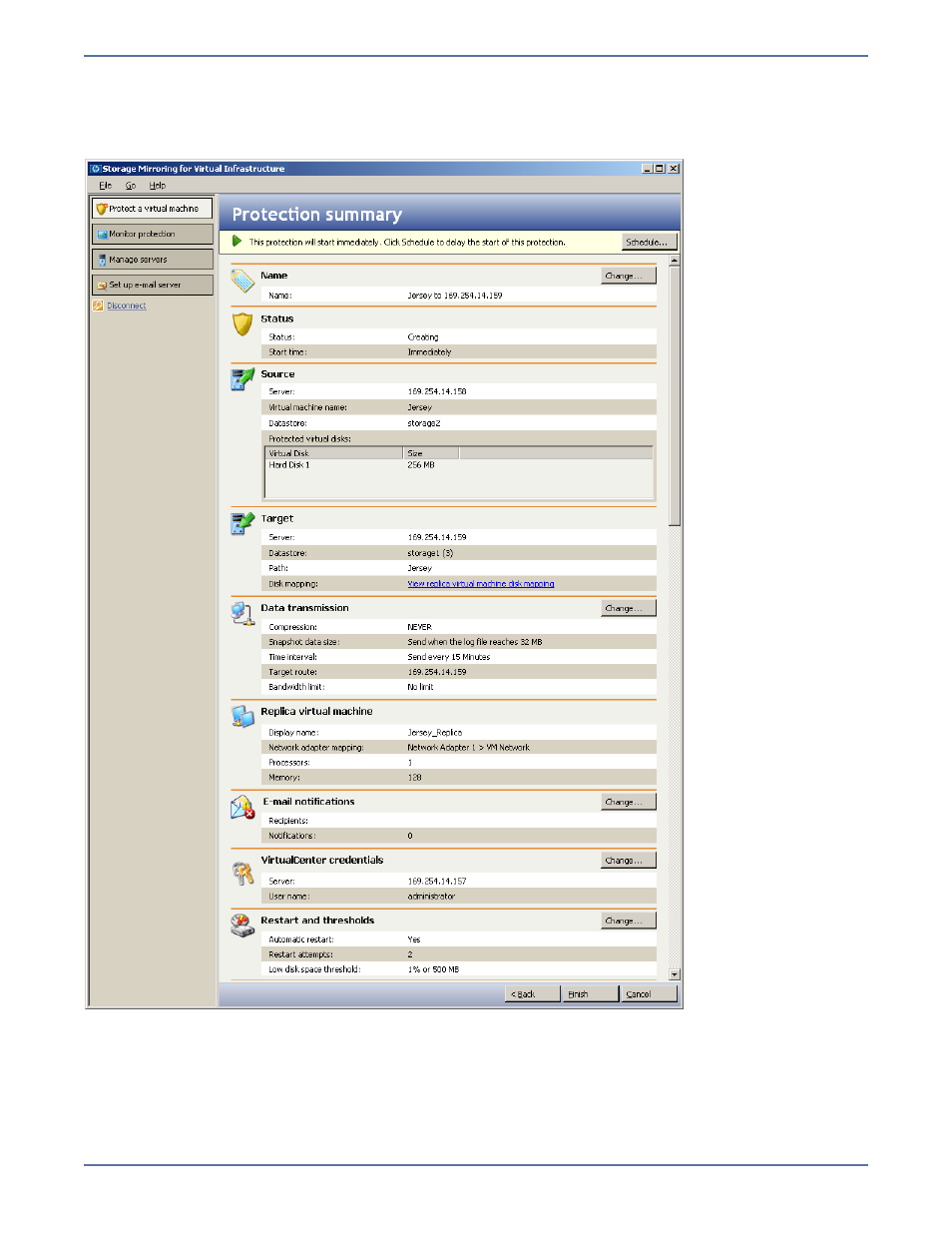This screenshot has width=952, height=1233.
Task: Click the scrollbar up arrow
Action: tap(675, 261)
